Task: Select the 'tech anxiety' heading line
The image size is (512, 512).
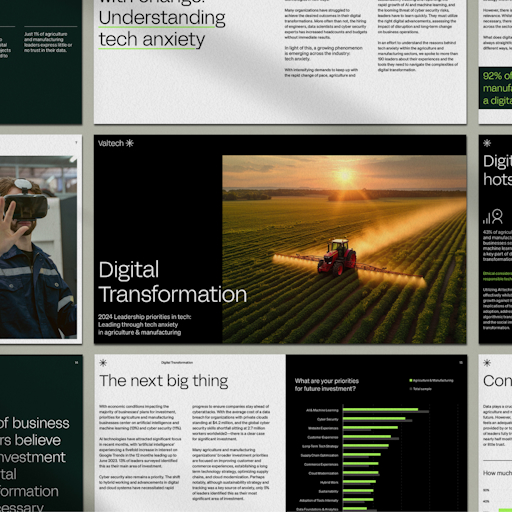Action: click(152, 39)
